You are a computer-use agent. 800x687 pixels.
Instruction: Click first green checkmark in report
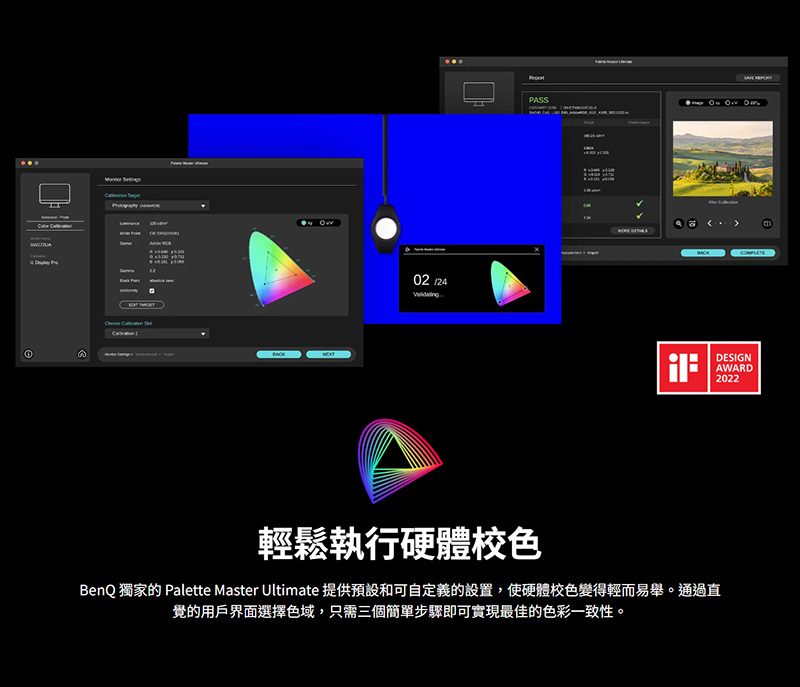(x=640, y=203)
